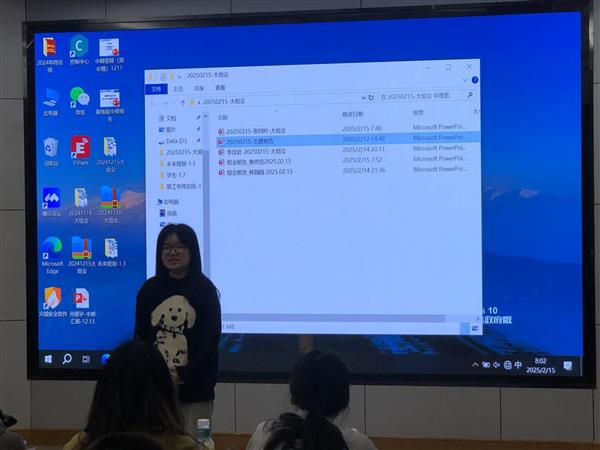
Task: Click the Windows Start button
Action: (x=48, y=358)
